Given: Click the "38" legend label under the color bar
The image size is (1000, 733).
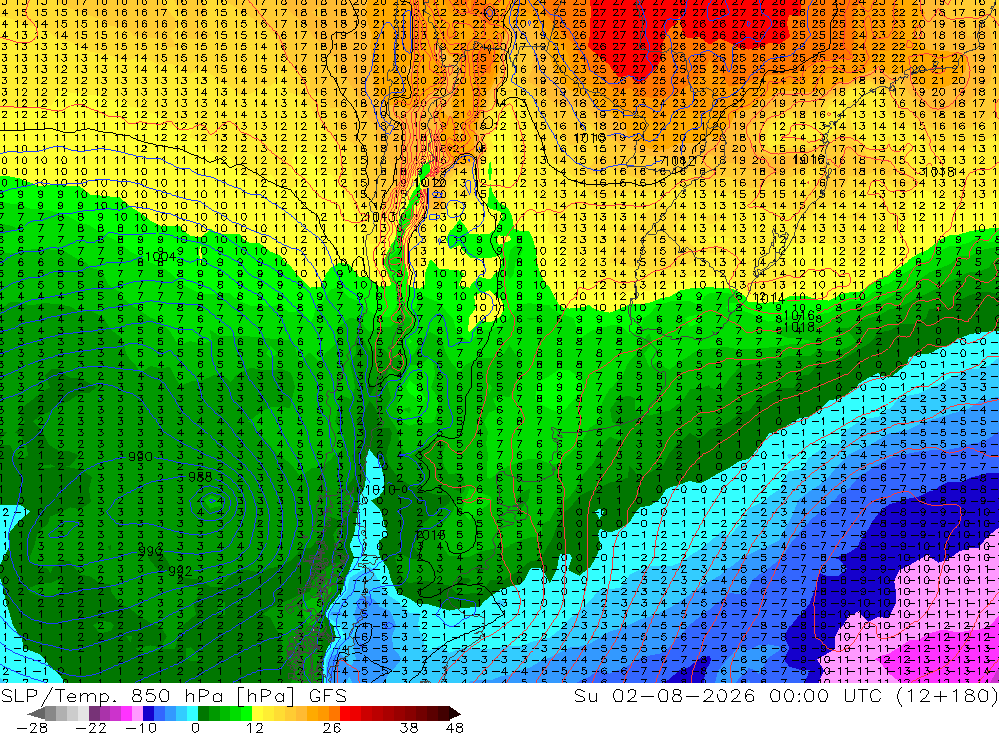Looking at the screenshot, I should coord(409,728).
